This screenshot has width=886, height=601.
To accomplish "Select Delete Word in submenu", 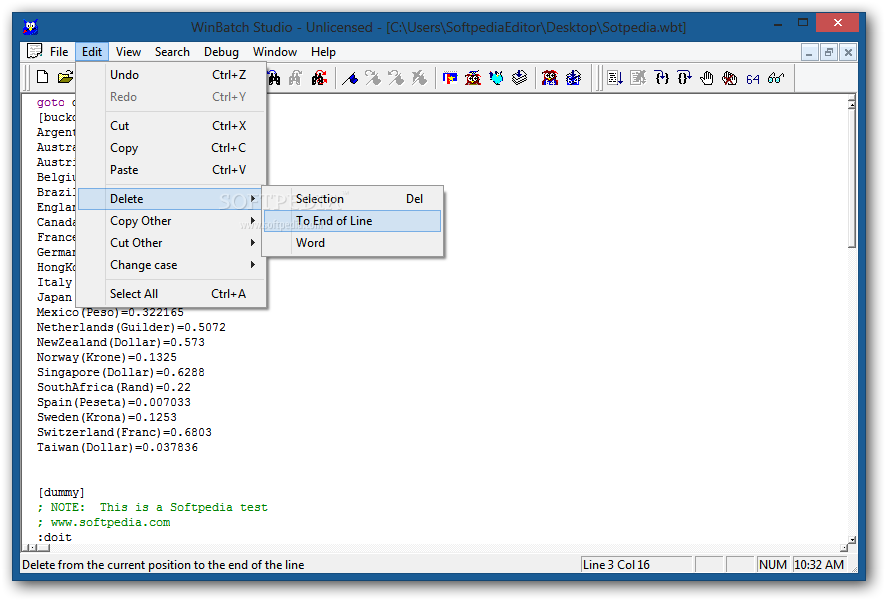I will pos(353,243).
